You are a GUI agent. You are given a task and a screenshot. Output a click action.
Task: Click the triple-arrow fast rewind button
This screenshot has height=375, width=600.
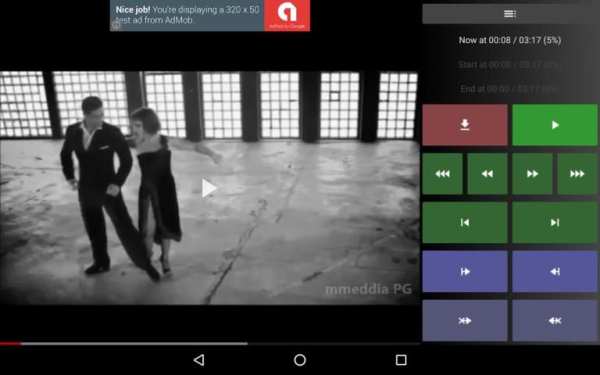(x=442, y=174)
